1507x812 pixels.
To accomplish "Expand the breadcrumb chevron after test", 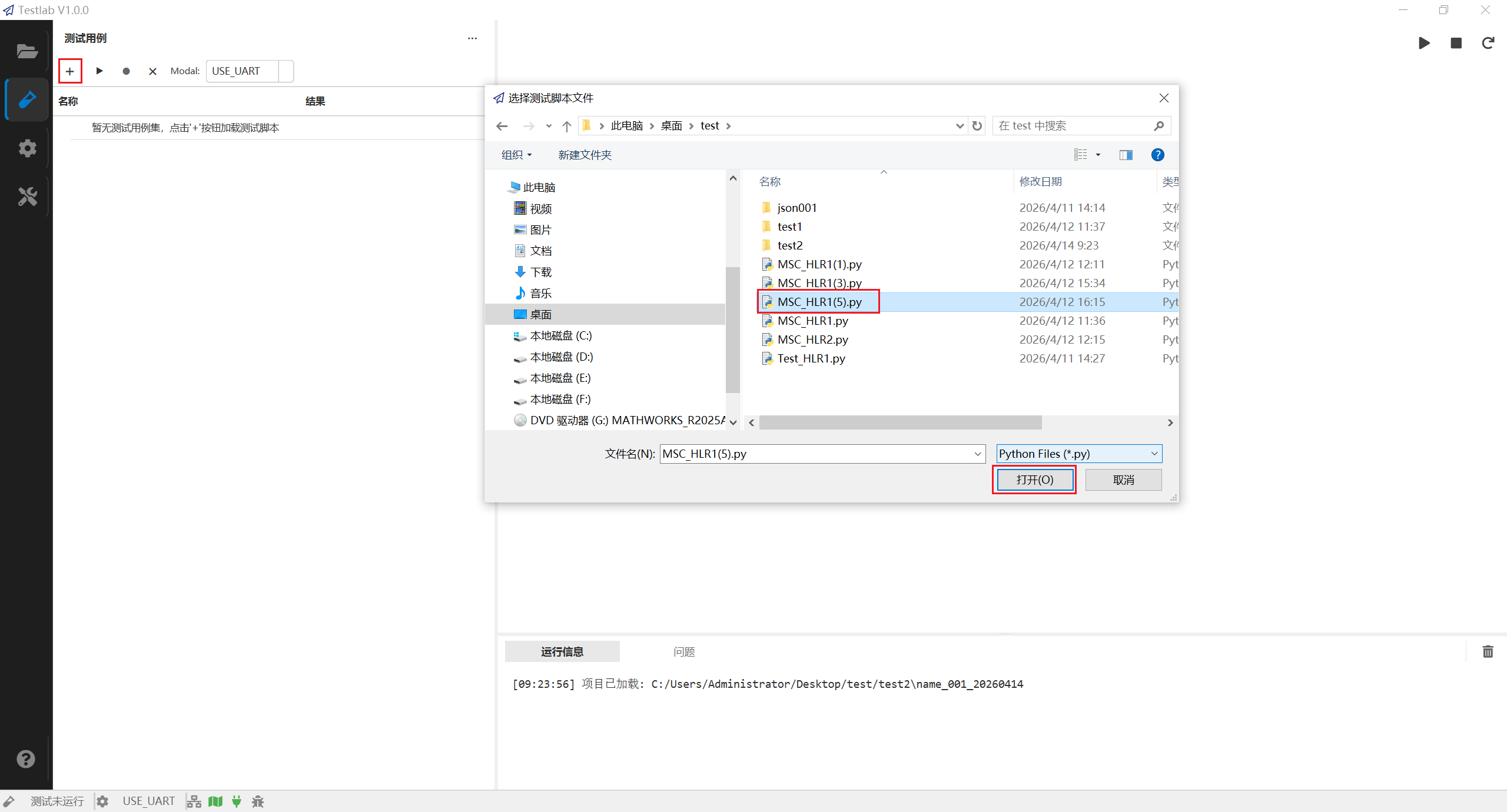I will (x=728, y=126).
